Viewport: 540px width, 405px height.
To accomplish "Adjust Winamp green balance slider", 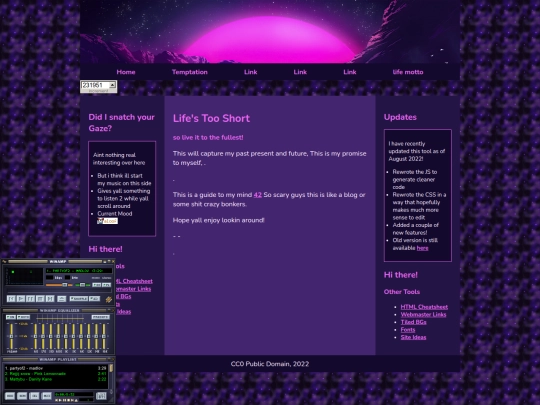I will click(82, 285).
